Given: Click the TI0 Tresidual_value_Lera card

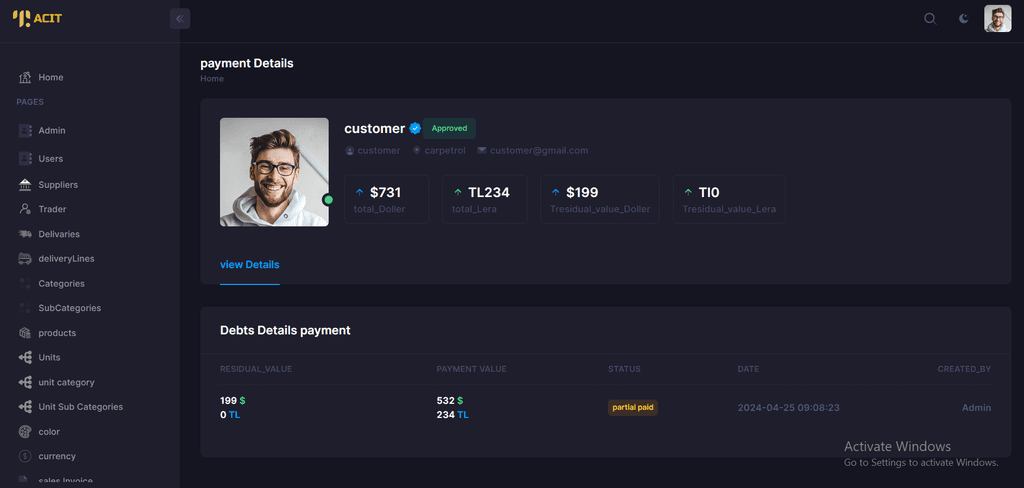Looking at the screenshot, I should (729, 199).
